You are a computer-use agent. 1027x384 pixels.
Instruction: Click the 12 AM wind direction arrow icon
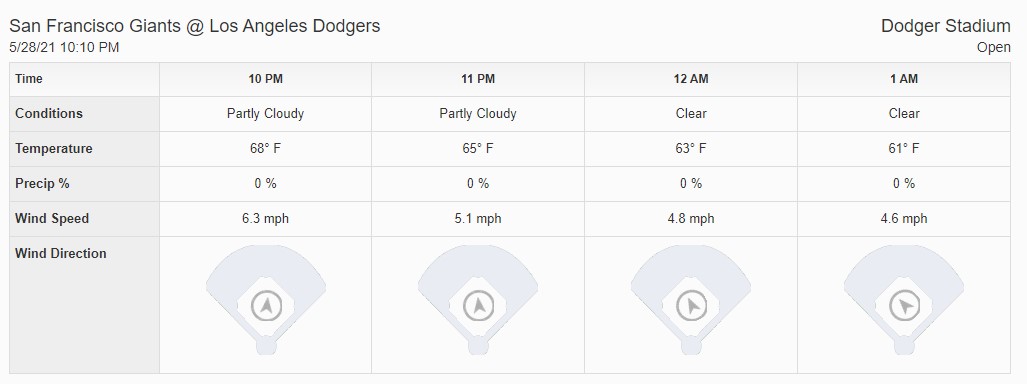(691, 306)
